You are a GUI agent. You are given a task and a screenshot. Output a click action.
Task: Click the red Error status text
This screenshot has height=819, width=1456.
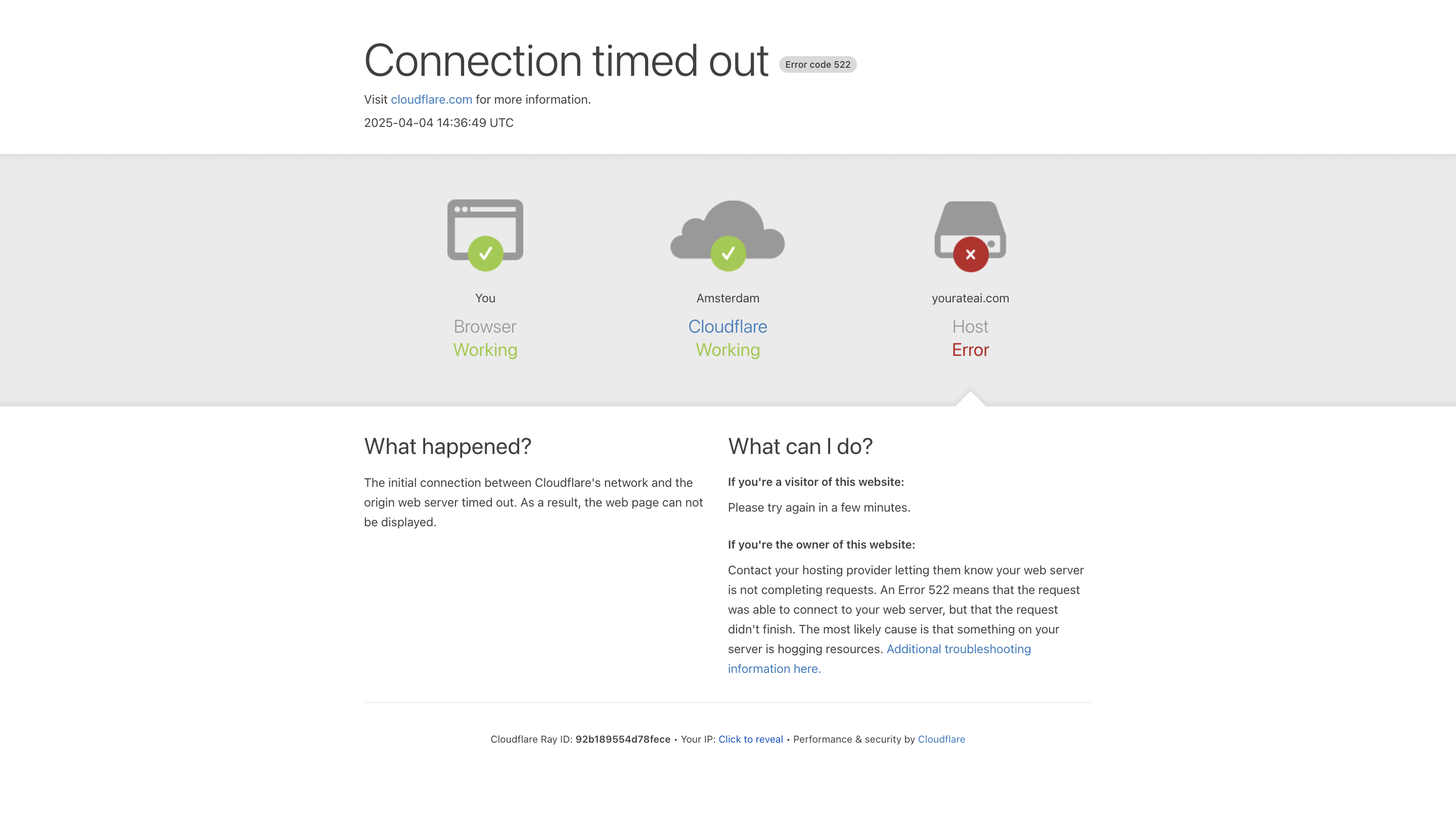970,350
